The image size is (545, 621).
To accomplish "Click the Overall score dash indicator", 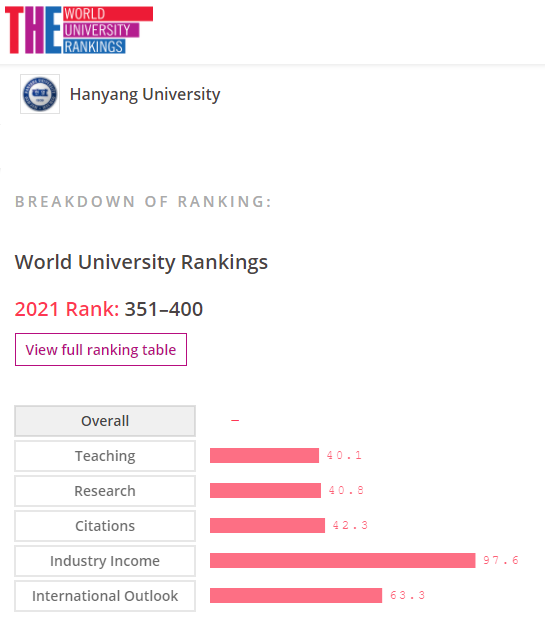I will coord(235,420).
